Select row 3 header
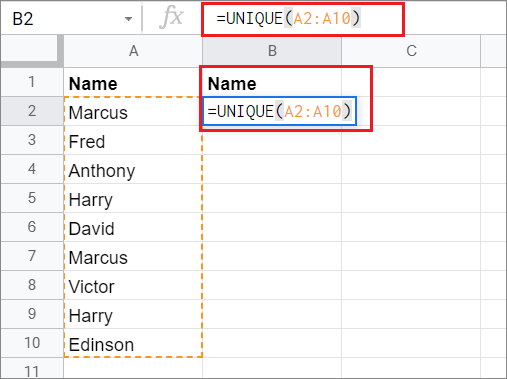Screen dimensions: 507x379 click(32, 140)
